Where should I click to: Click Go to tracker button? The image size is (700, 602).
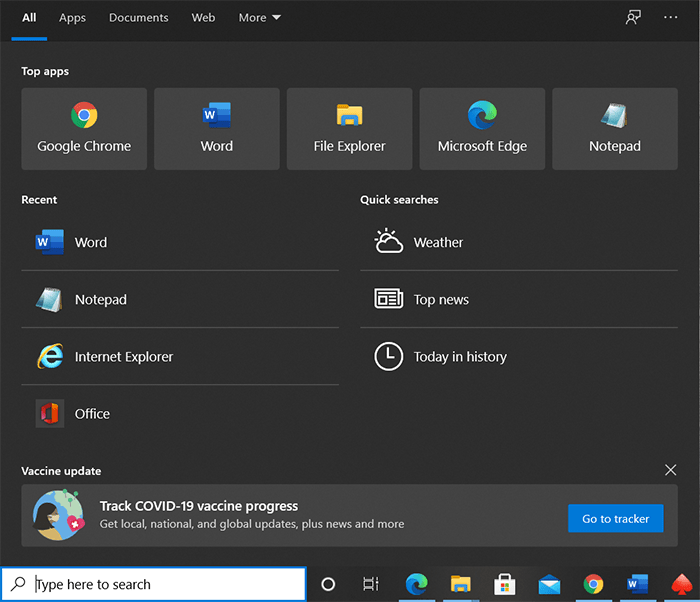[x=616, y=518]
